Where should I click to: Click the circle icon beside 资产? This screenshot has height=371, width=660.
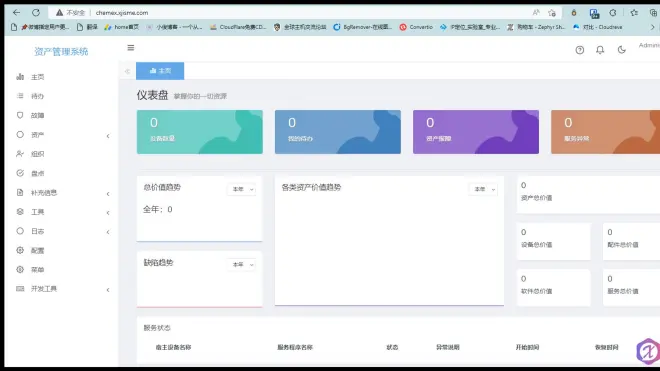[20, 134]
